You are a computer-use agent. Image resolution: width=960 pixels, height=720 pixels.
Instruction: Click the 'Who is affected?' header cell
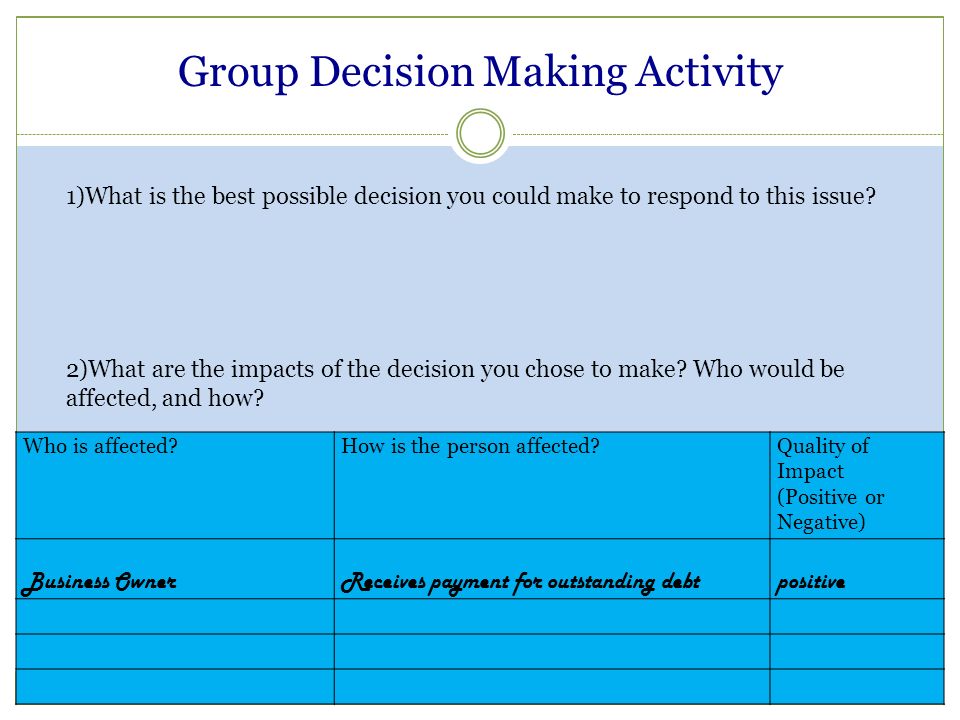tap(175, 485)
